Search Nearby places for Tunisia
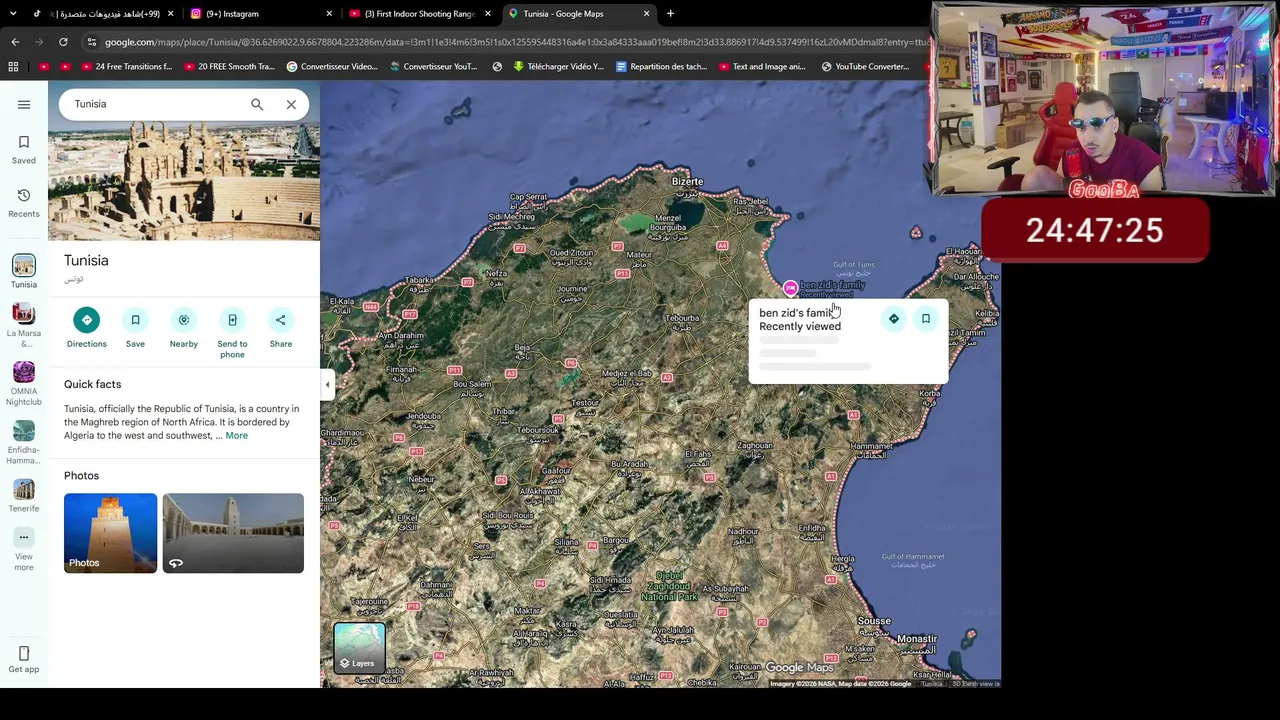This screenshot has width=1280, height=720. pyautogui.click(x=184, y=328)
